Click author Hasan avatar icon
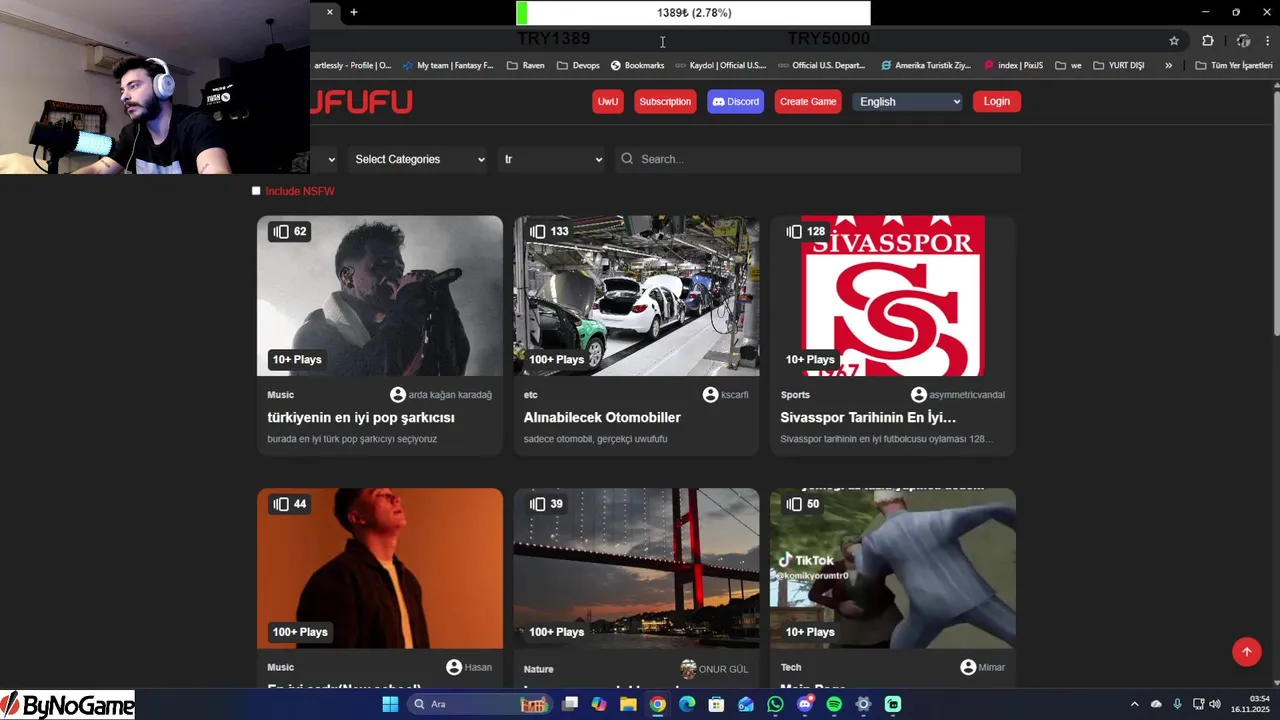This screenshot has width=1280, height=720. click(454, 667)
